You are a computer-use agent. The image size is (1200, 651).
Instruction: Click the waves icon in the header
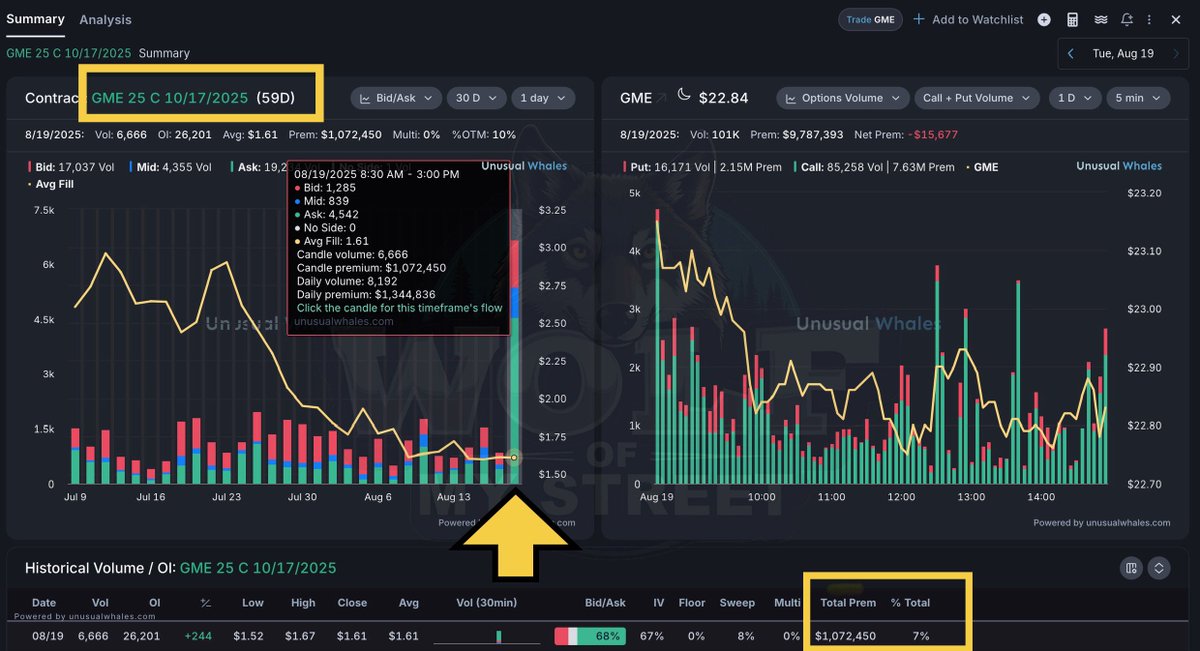pos(1100,20)
